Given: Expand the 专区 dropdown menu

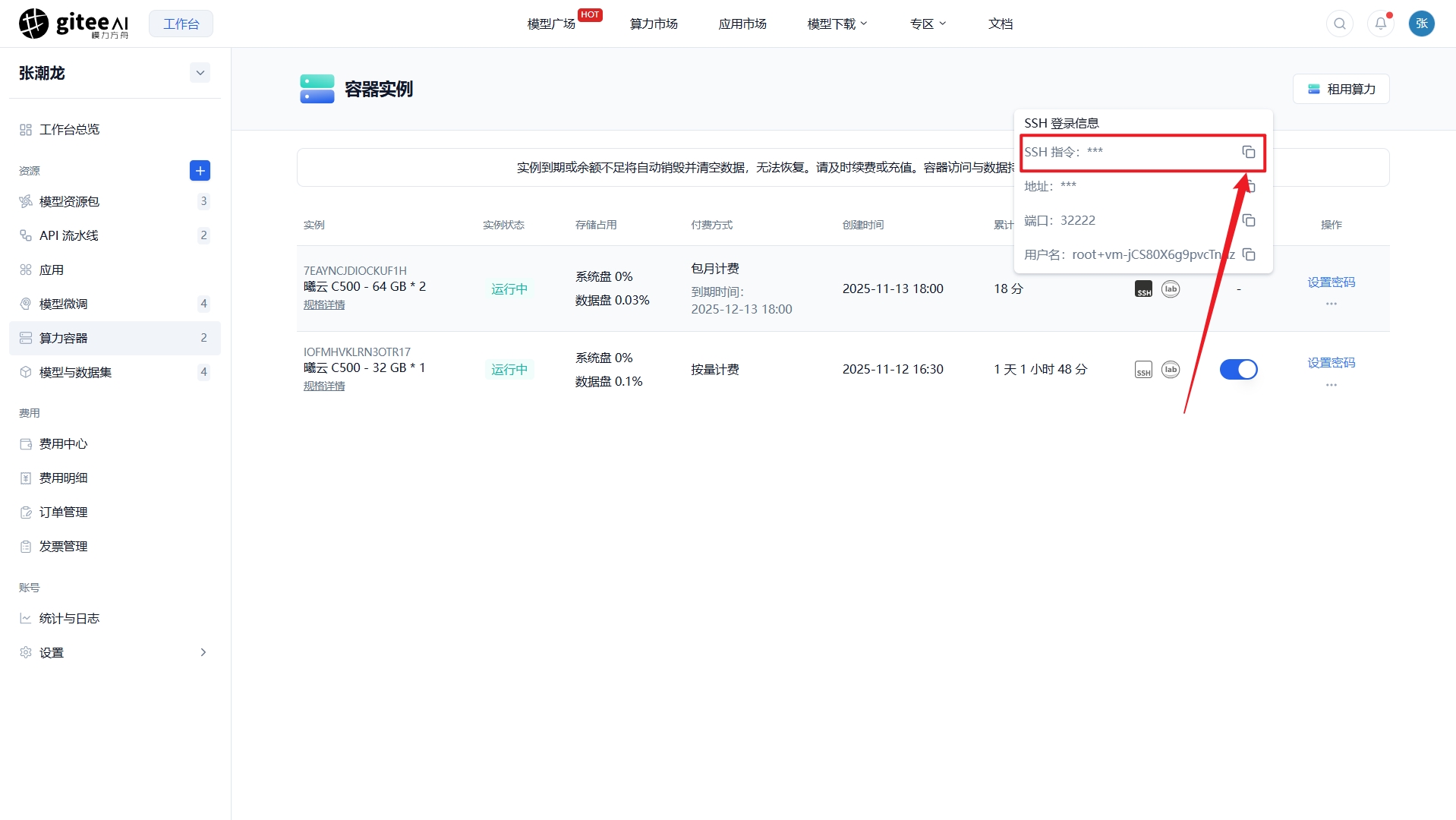Looking at the screenshot, I should [x=928, y=24].
